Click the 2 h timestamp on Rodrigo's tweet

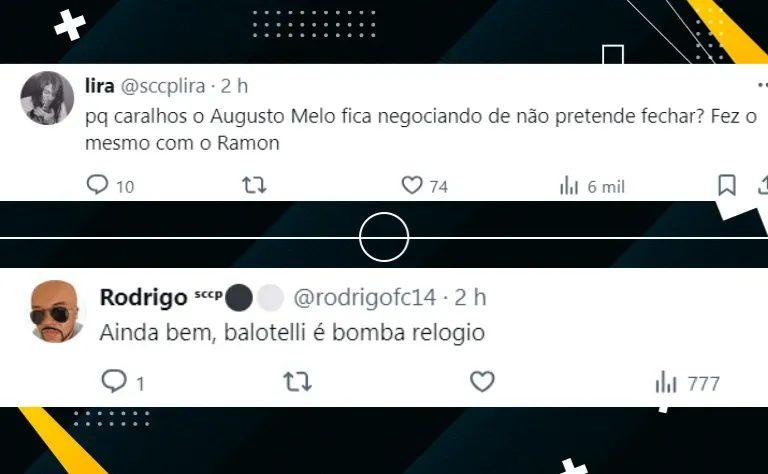click(x=470, y=297)
